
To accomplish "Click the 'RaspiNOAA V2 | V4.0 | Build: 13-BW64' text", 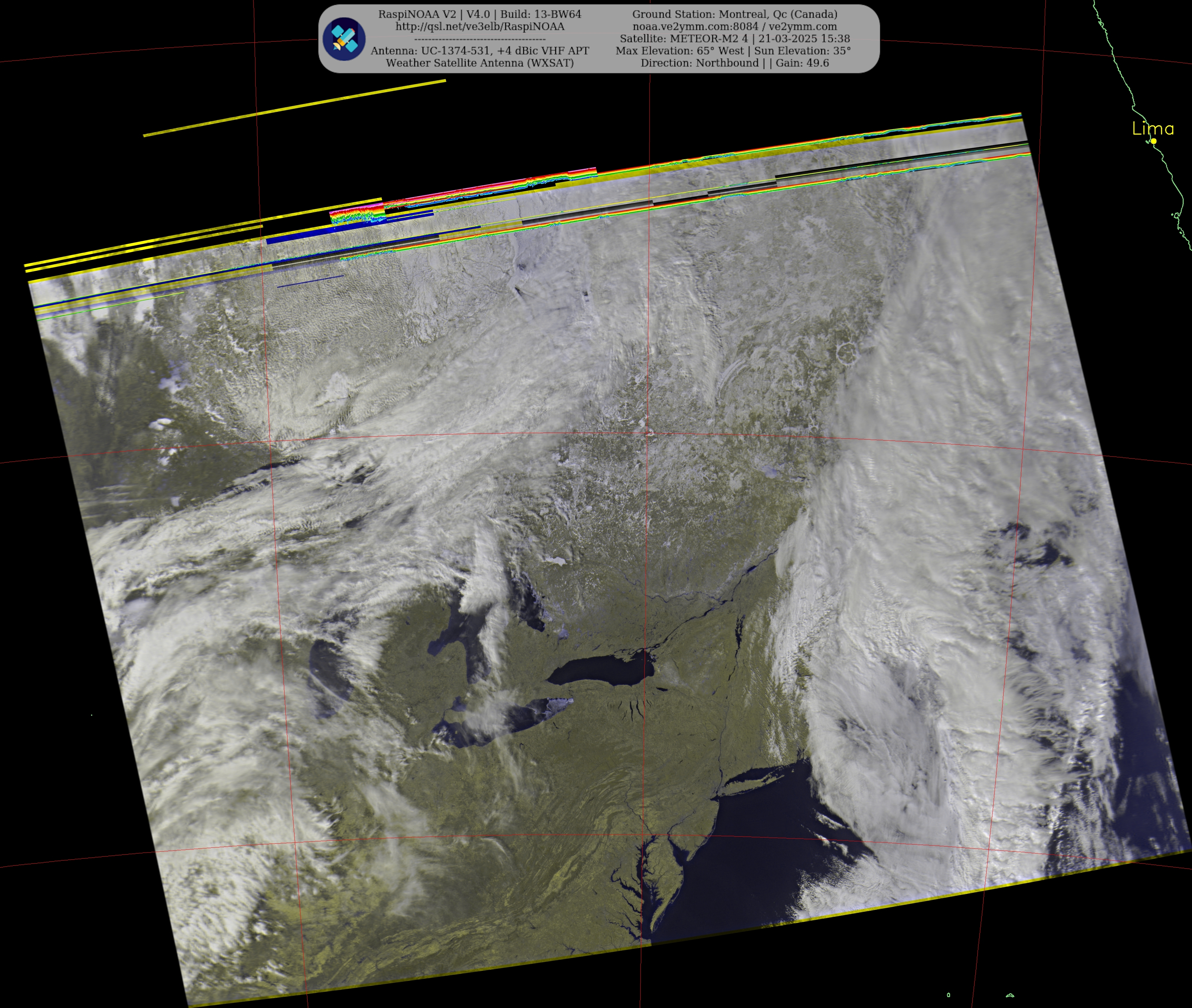I will [479, 14].
